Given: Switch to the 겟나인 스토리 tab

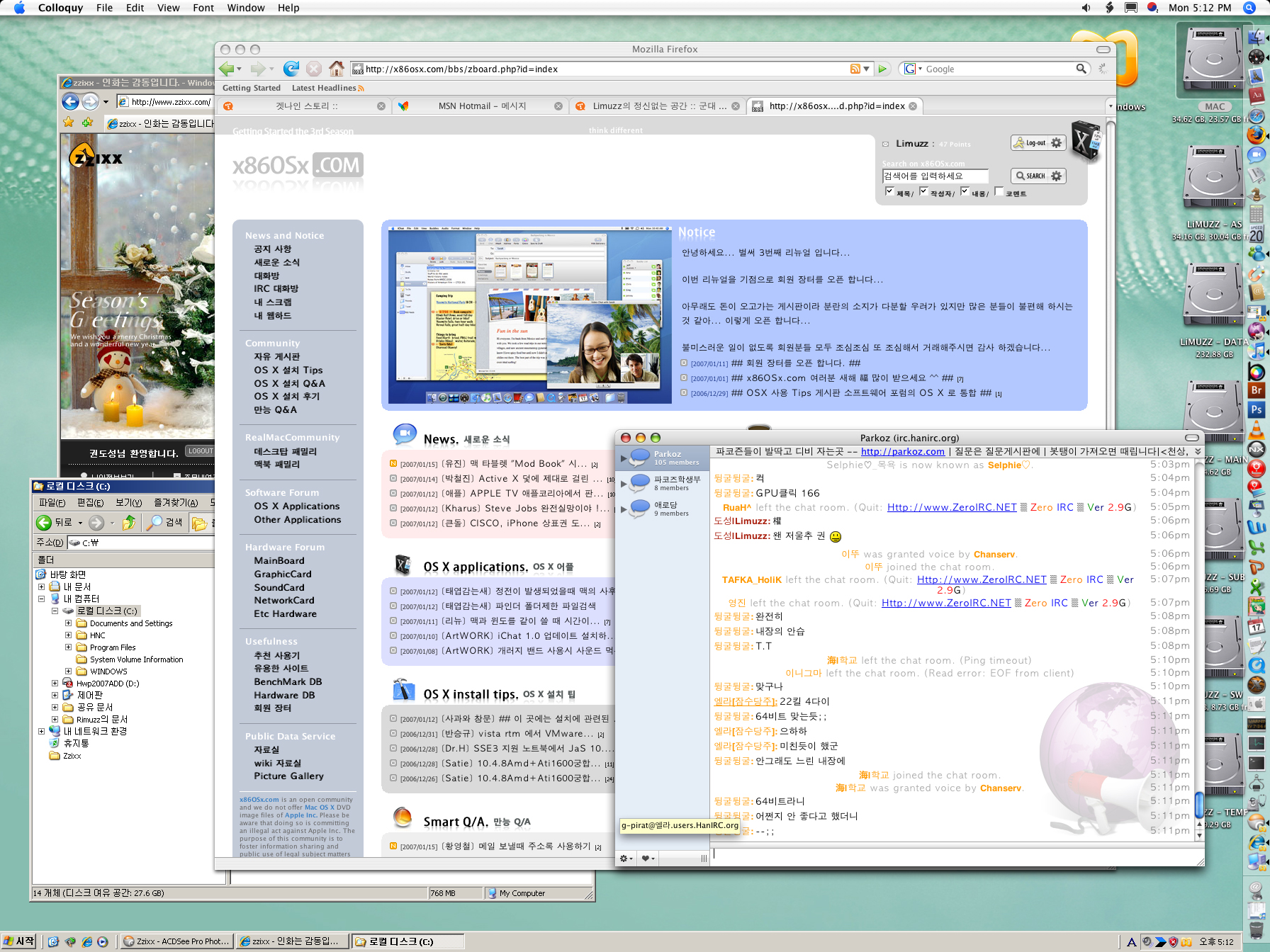Looking at the screenshot, I should pyautogui.click(x=306, y=106).
